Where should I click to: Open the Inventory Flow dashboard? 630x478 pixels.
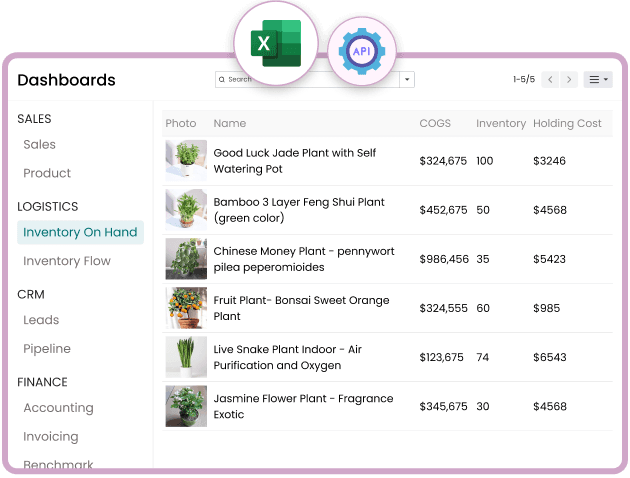67,261
